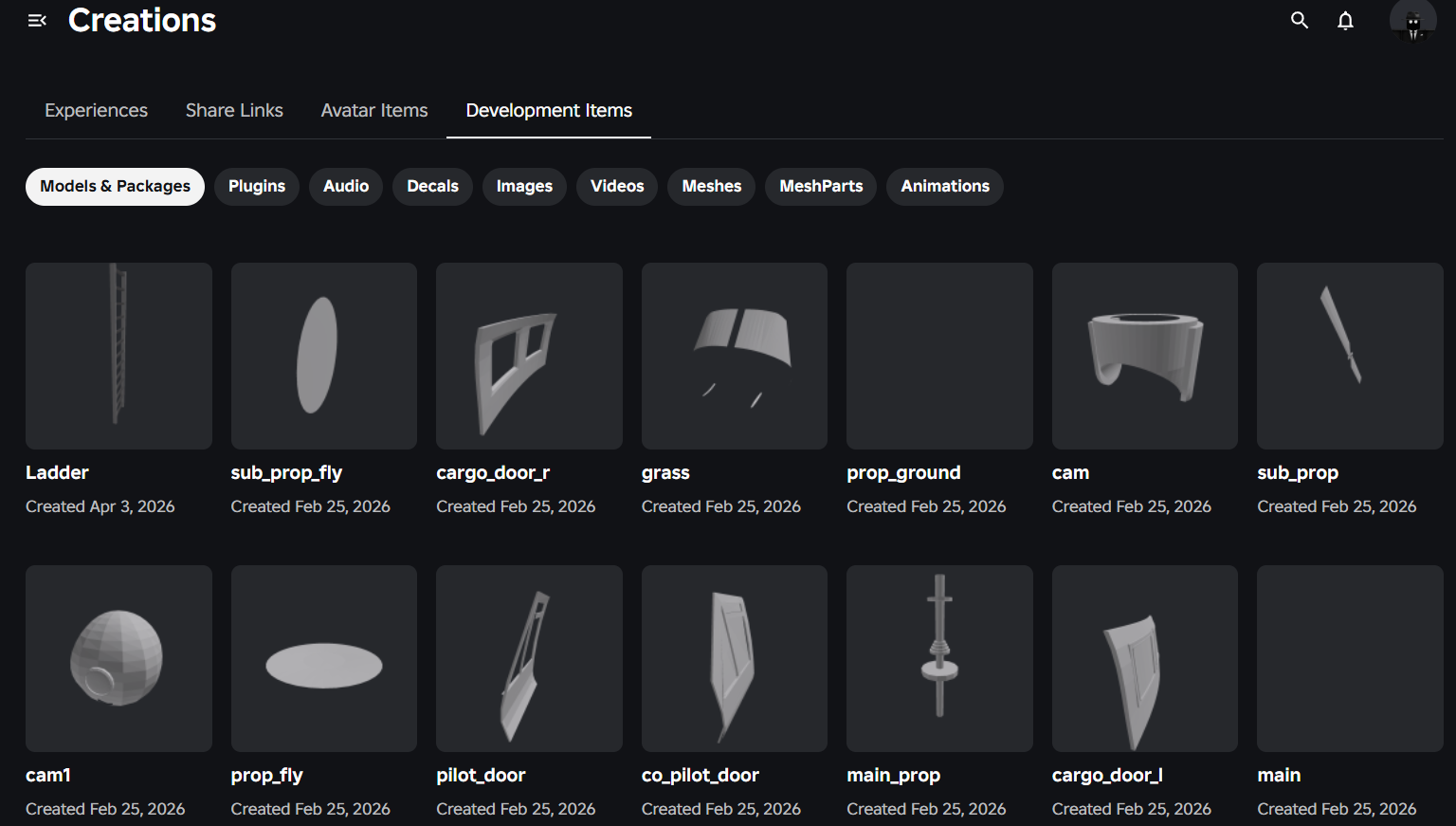Filter by Decals
This screenshot has height=826, width=1456.
tap(432, 187)
